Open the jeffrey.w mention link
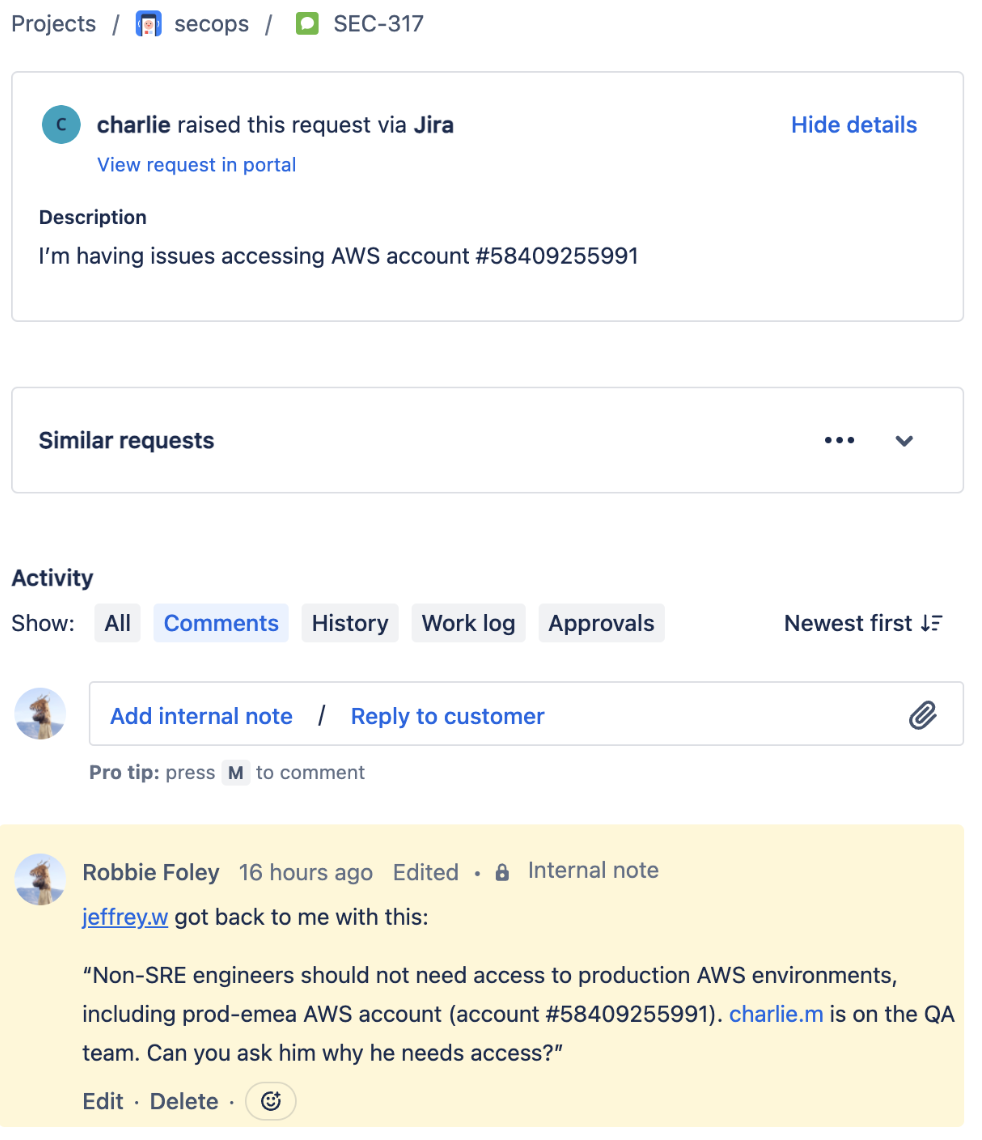Image resolution: width=982 pixels, height=1140 pixels. (x=125, y=917)
